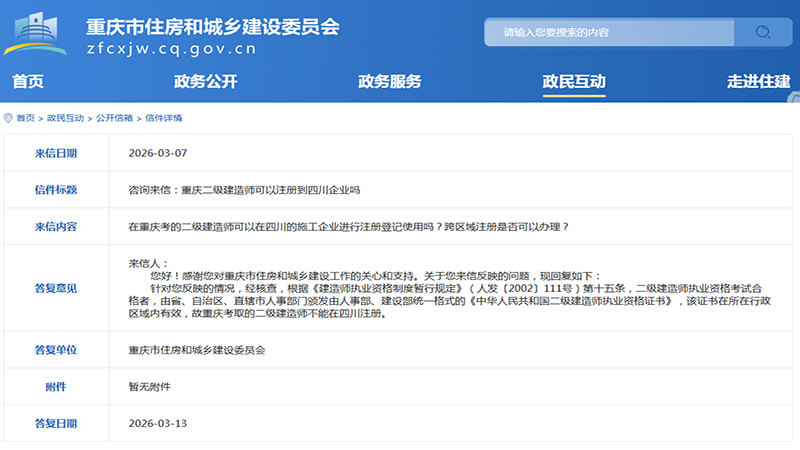The height and width of the screenshot is (450, 800).
Task: Open the 首页 navigation menu
Action: pyautogui.click(x=28, y=82)
